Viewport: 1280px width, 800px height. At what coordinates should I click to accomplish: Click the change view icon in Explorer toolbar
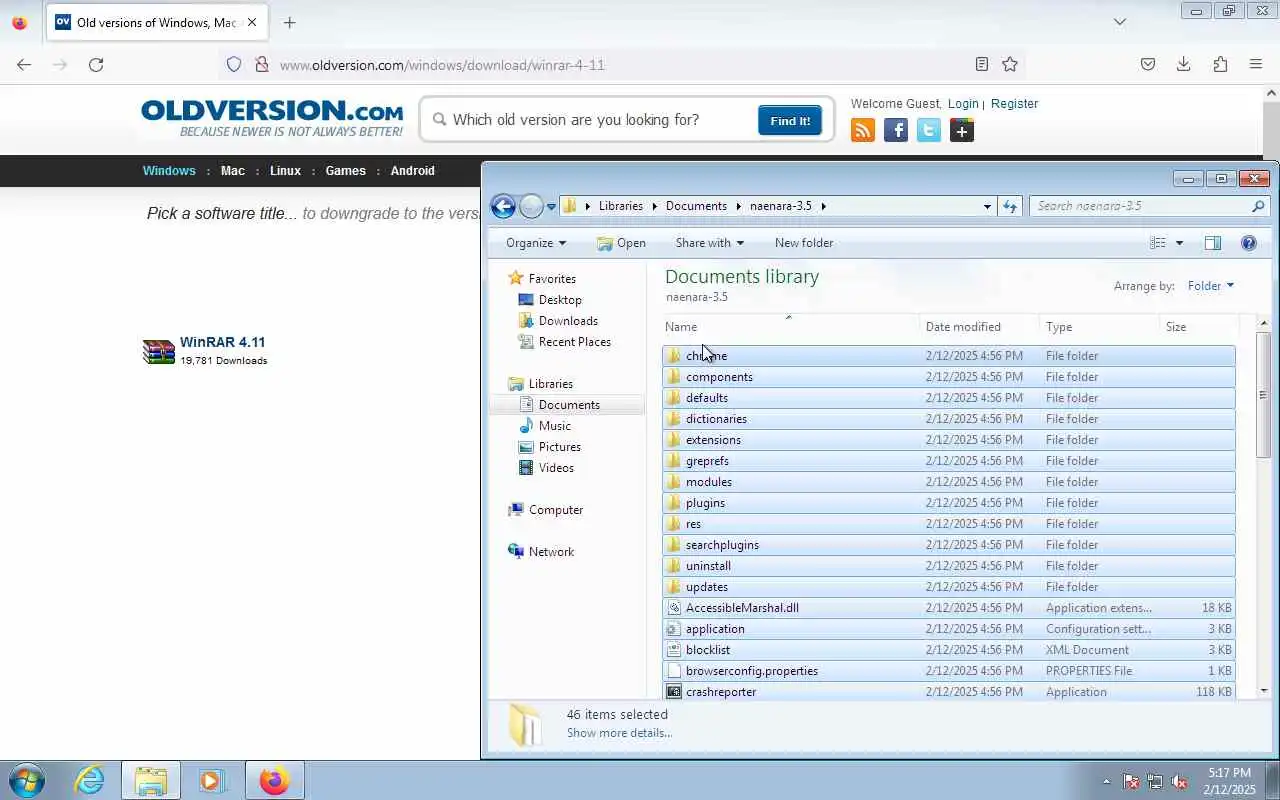(1158, 243)
